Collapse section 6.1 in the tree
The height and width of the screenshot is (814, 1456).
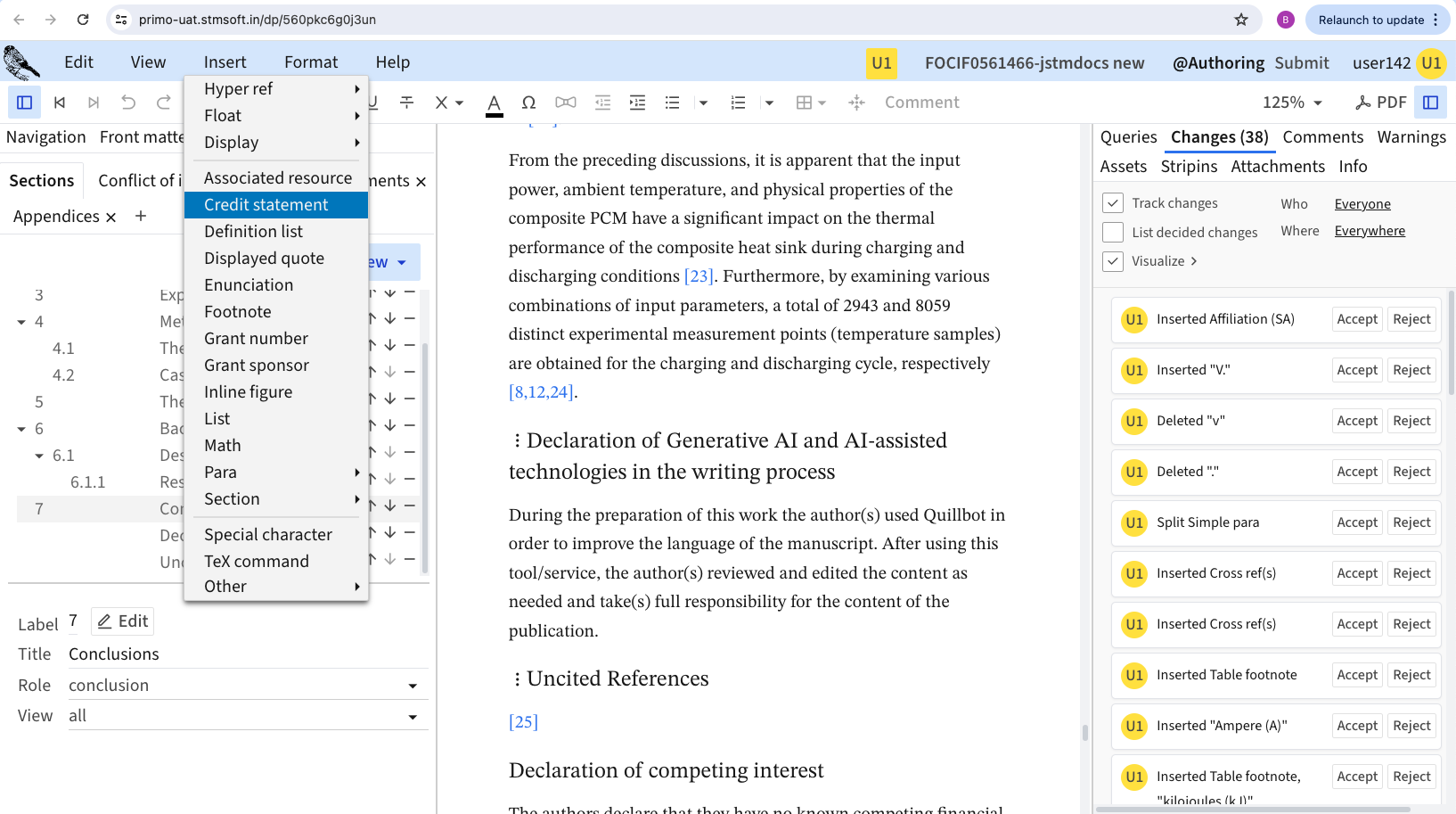pyautogui.click(x=39, y=456)
